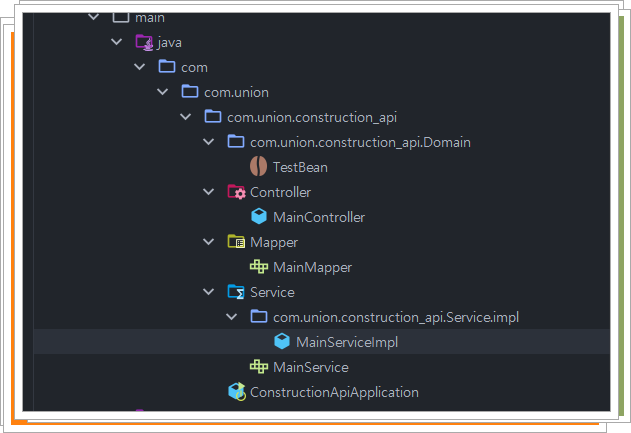The width and height of the screenshot is (631, 433).
Task: Open the 'ConstructionApiApplication' file
Action: pyautogui.click(x=334, y=392)
